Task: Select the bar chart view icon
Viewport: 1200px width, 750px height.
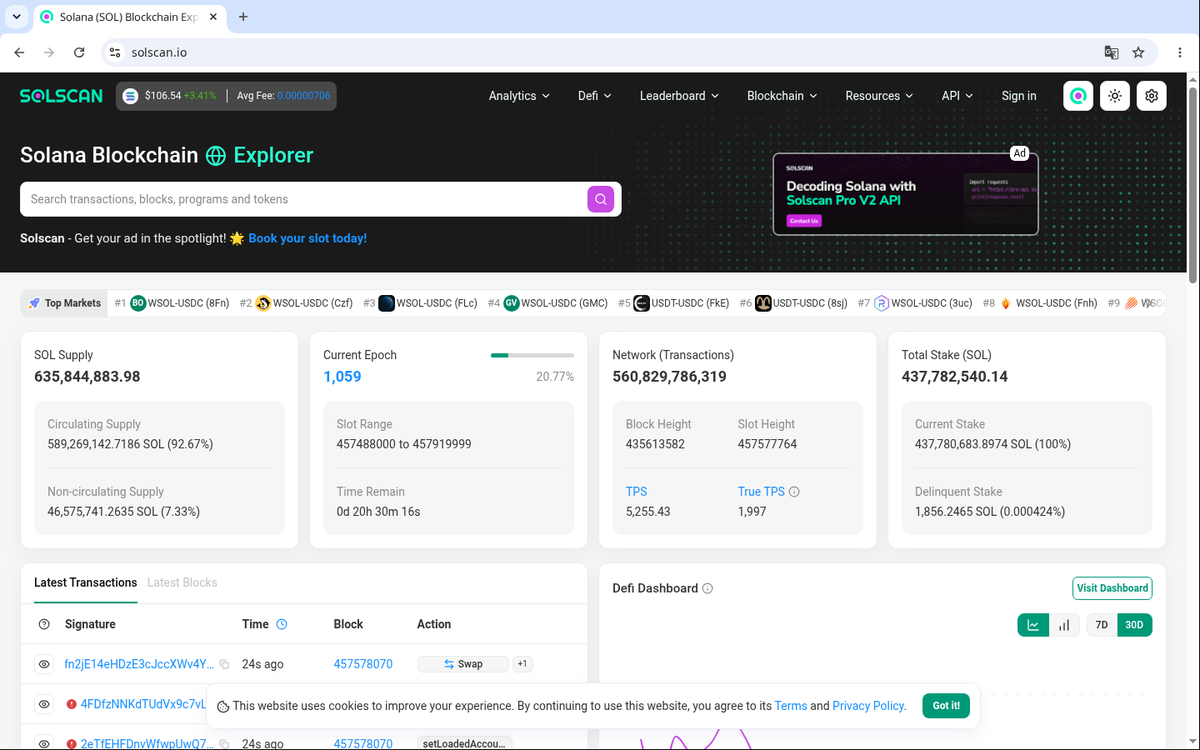Action: pyautogui.click(x=1064, y=625)
